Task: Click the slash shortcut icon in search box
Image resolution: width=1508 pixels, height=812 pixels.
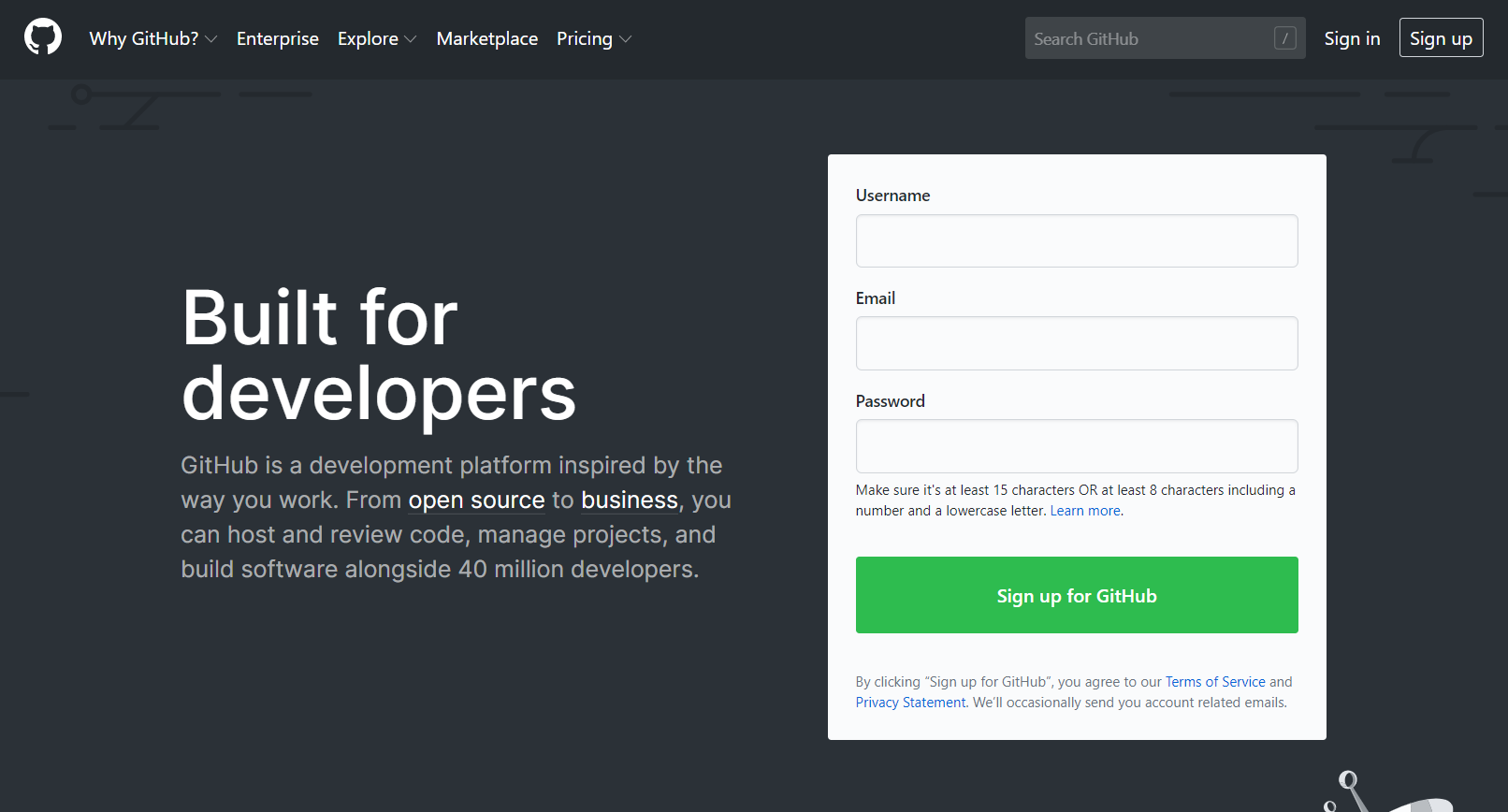Action: pos(1285,38)
